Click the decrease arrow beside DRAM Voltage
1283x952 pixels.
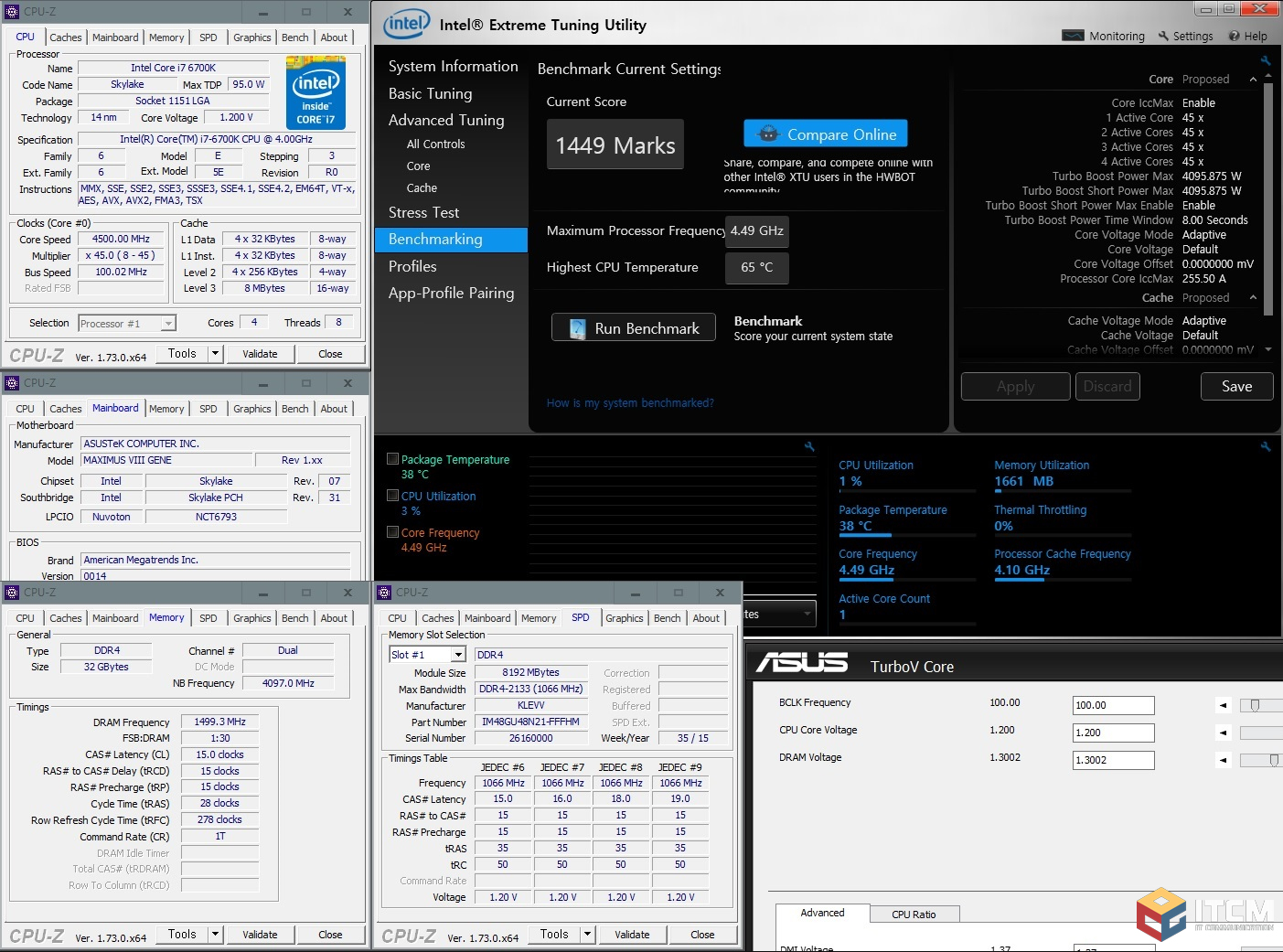[x=1223, y=760]
